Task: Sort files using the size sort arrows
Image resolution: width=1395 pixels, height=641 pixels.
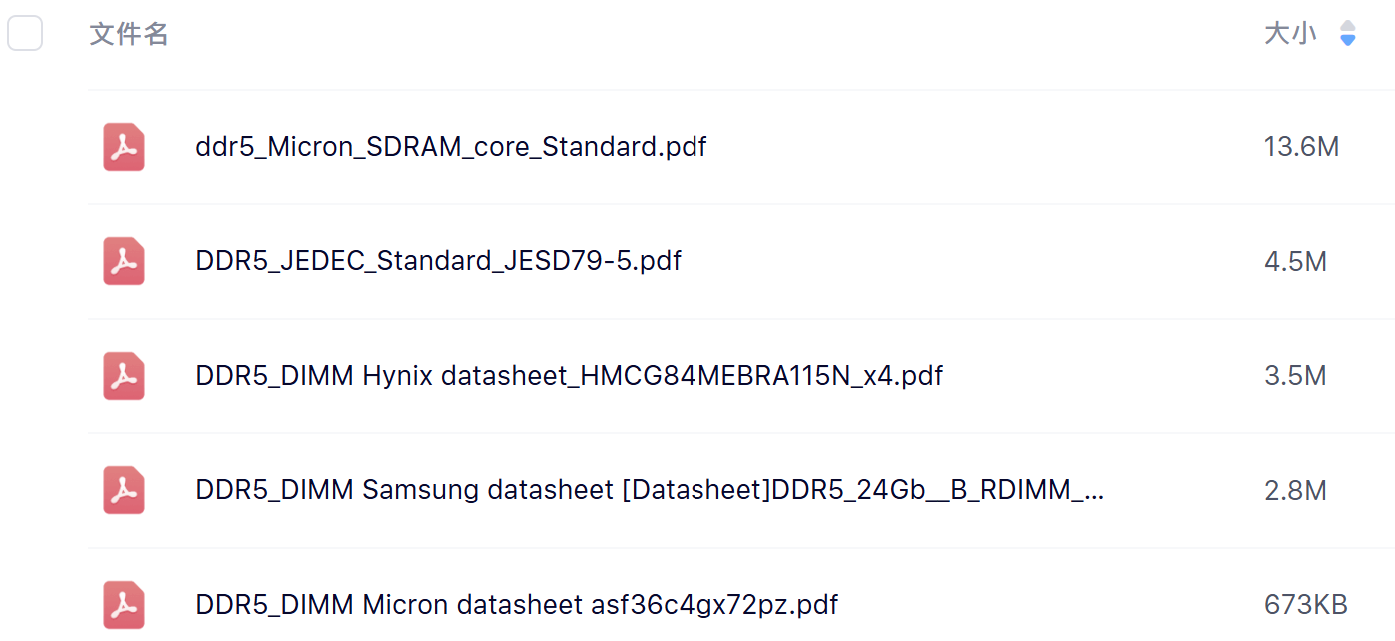Action: 1348,34
